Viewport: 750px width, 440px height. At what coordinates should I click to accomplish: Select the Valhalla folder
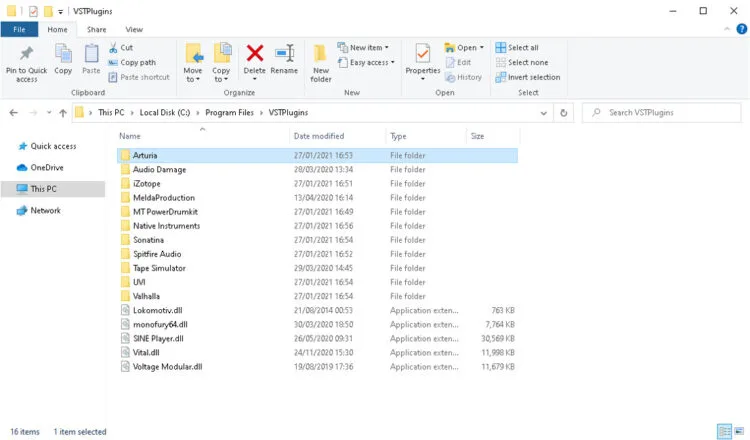coord(318,296)
